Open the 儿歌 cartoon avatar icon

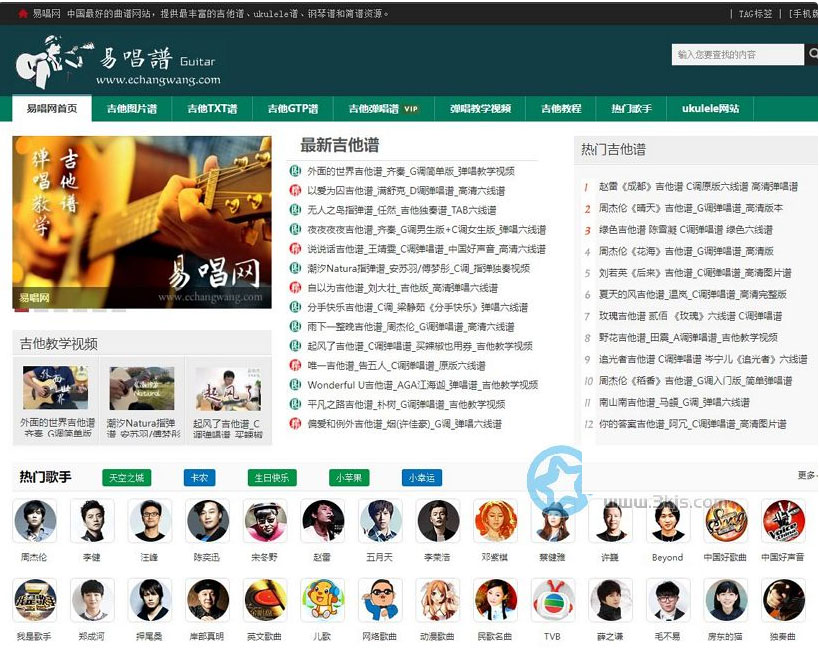[321, 600]
